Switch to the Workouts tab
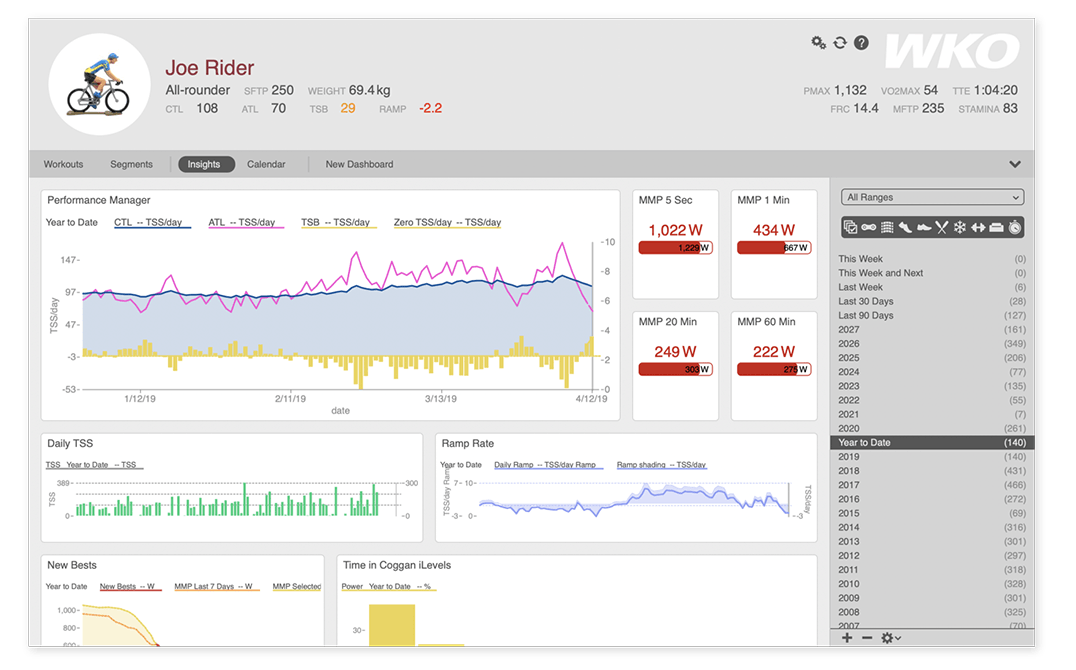The height and width of the screenshot is (670, 1076). point(63,164)
